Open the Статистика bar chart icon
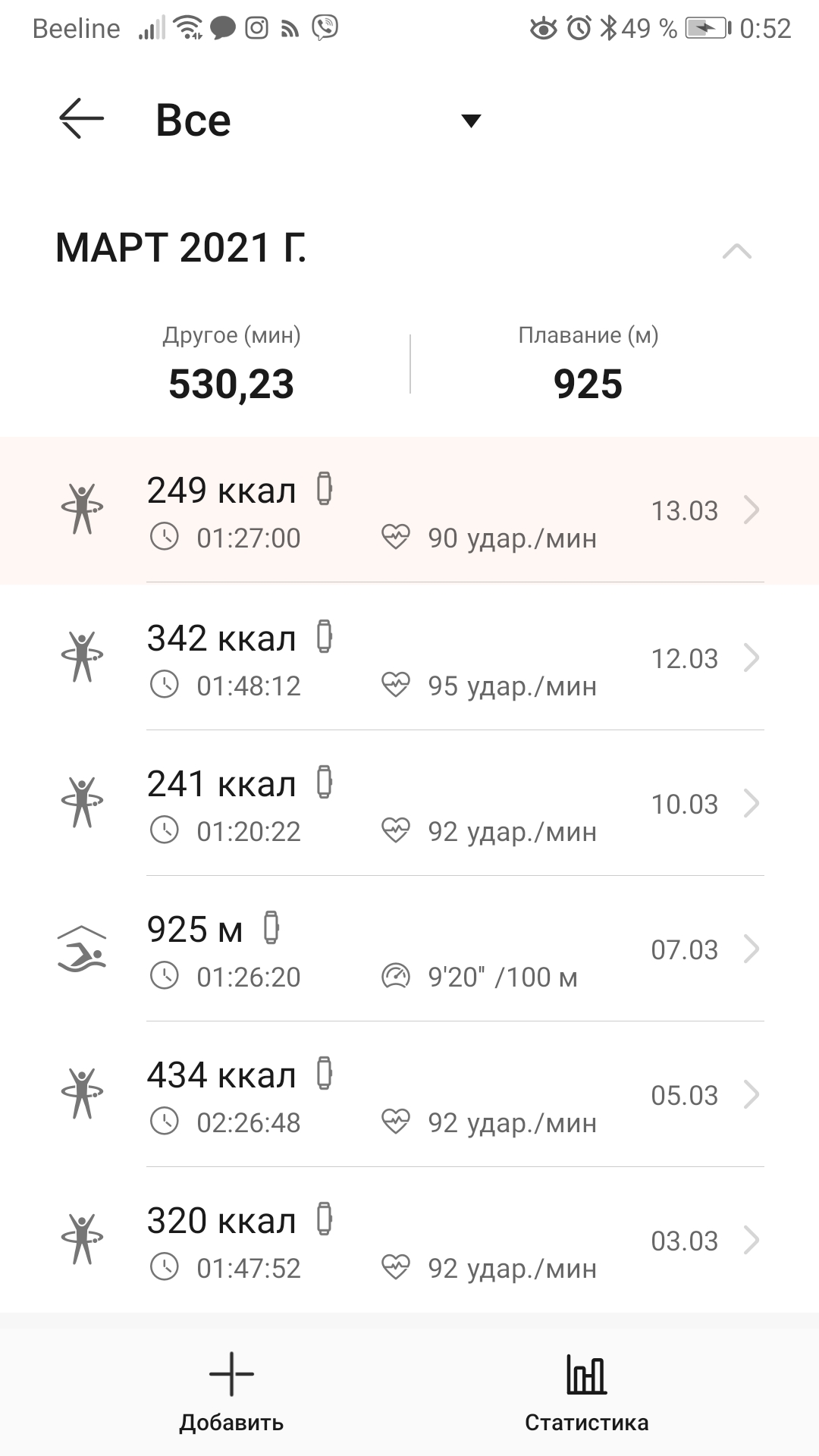819x1456 pixels. click(x=586, y=1373)
